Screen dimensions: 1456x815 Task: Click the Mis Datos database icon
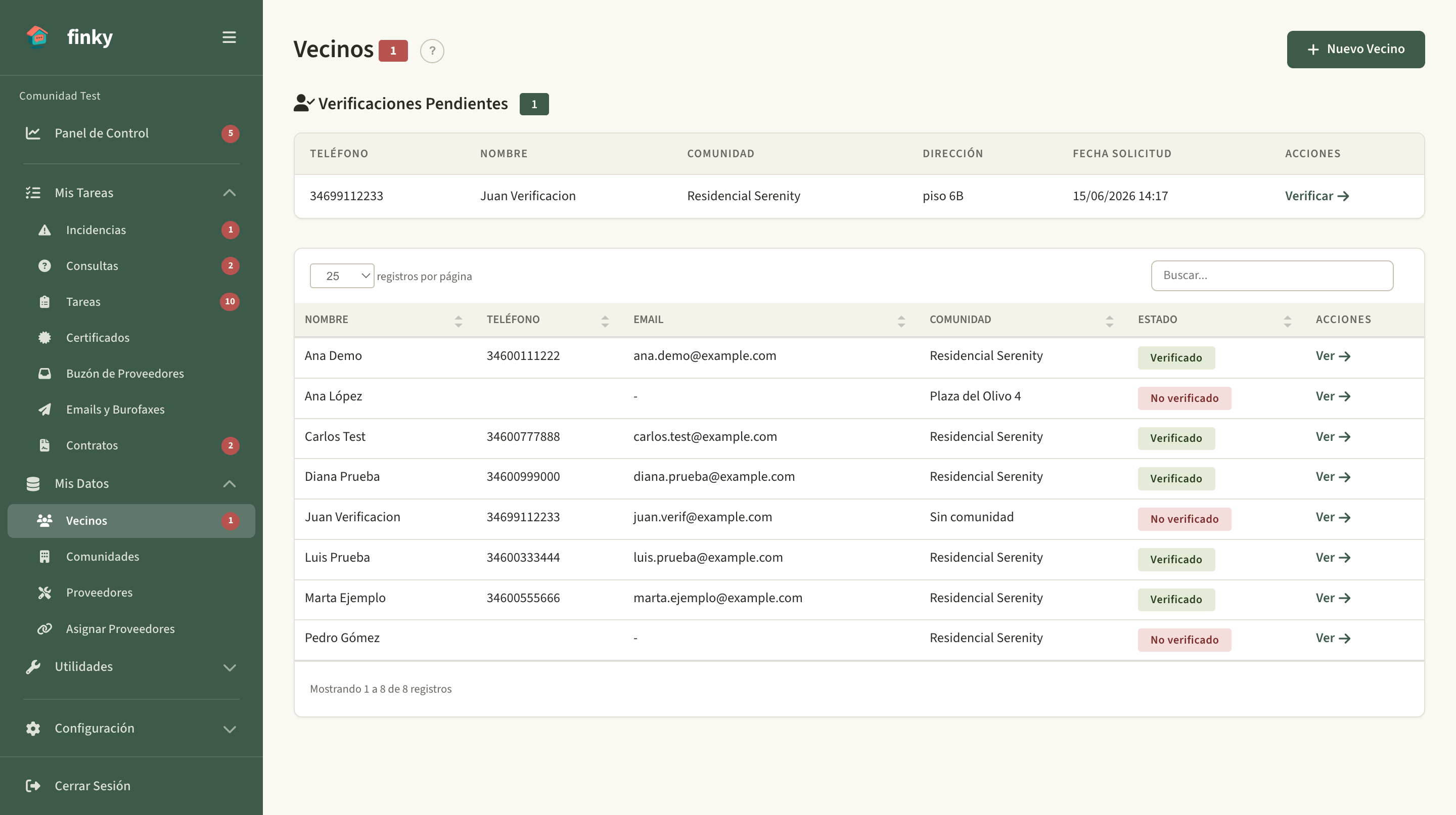33,484
